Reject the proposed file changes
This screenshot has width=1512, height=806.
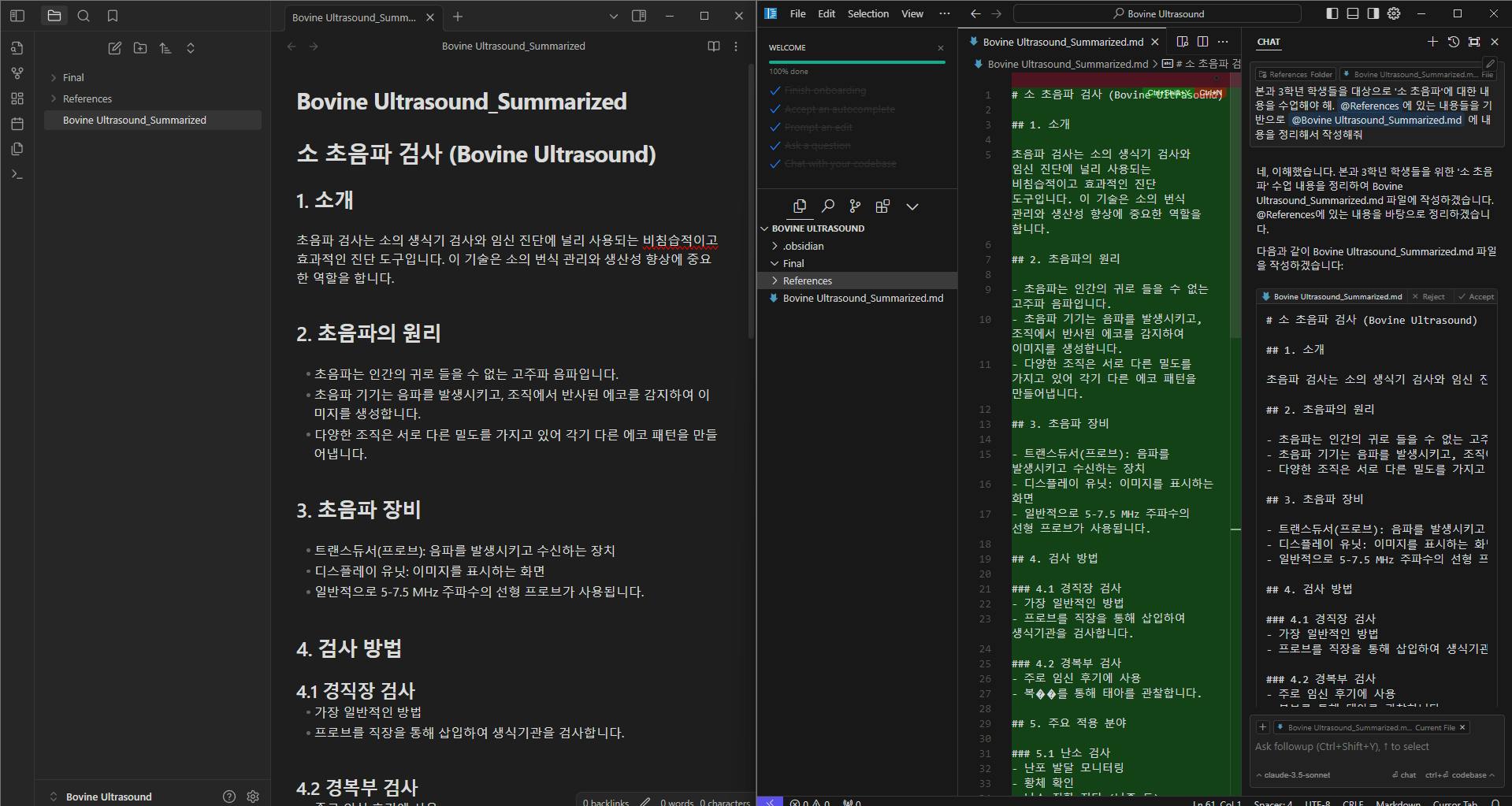[x=1428, y=297]
